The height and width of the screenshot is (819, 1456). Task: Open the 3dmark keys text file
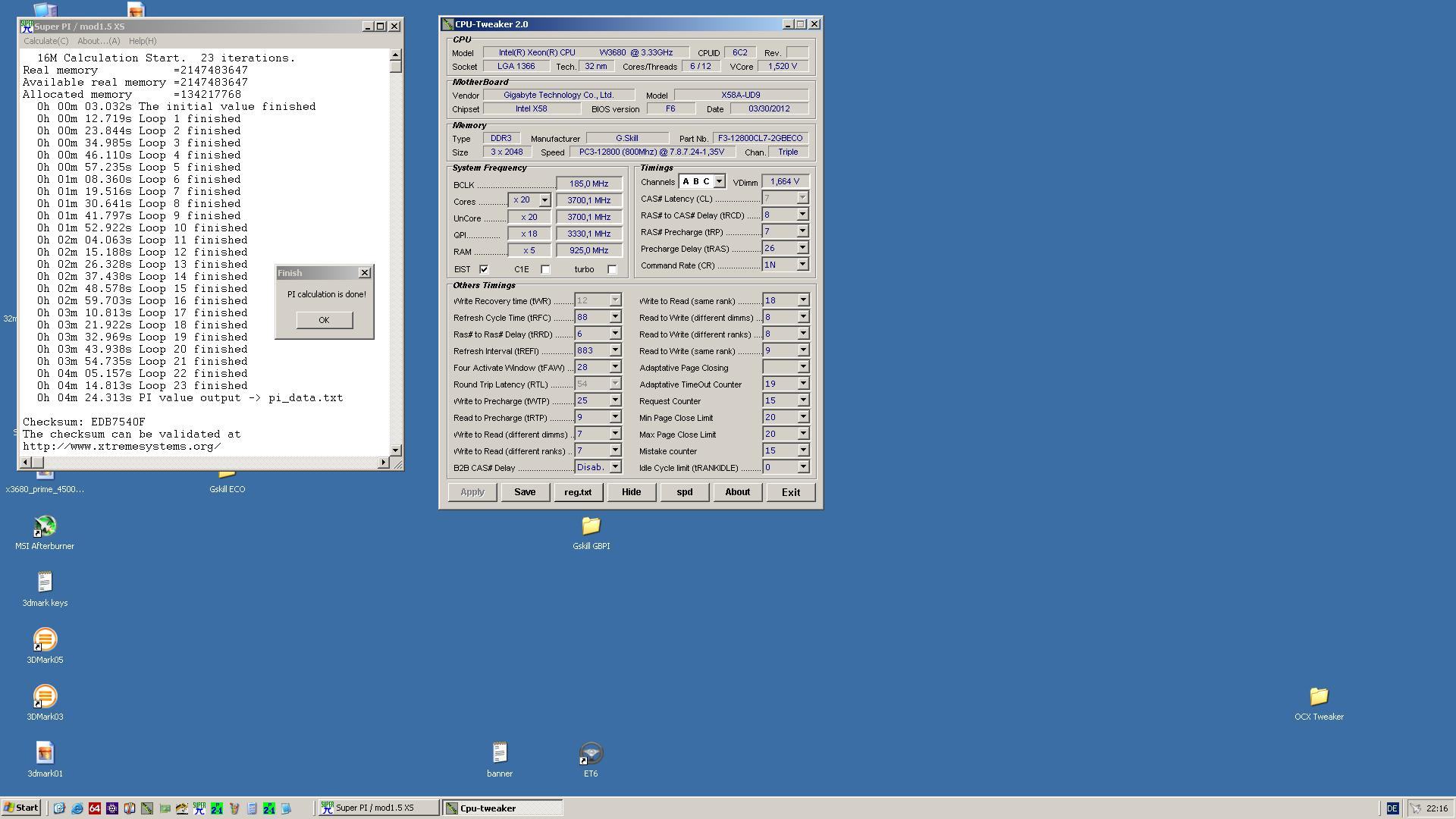click(45, 589)
